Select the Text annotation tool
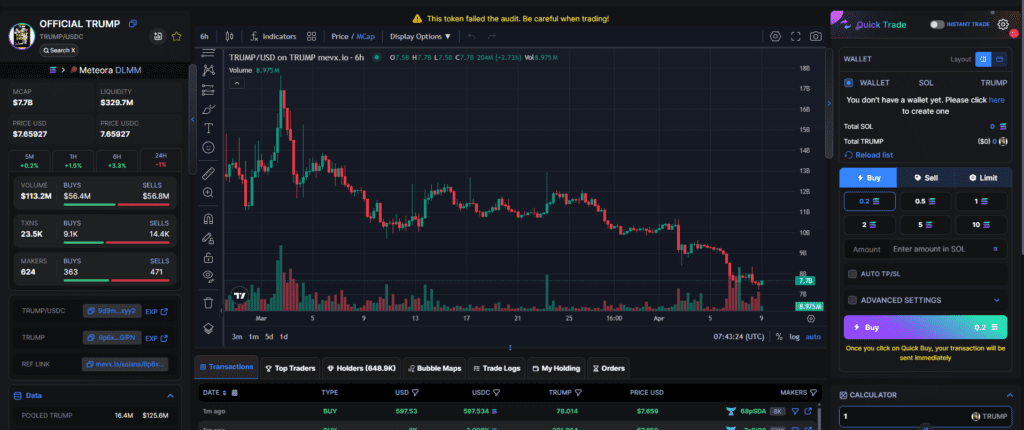Image resolution: width=1024 pixels, height=430 pixels. (x=208, y=128)
